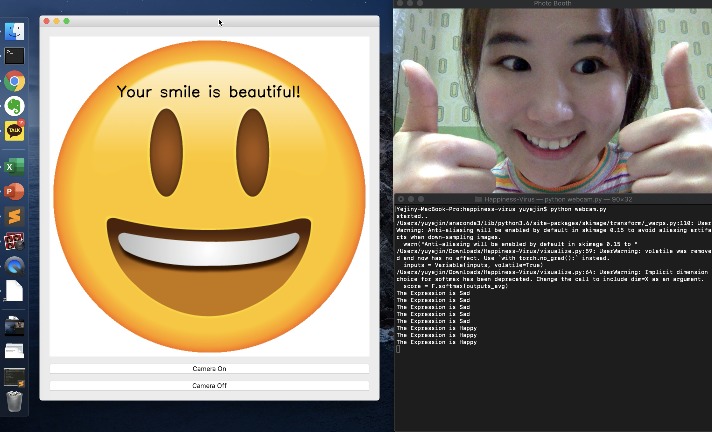The height and width of the screenshot is (432, 712).
Task: Click the 'score = F.softmax' line in Terminal
Action: (x=455, y=286)
